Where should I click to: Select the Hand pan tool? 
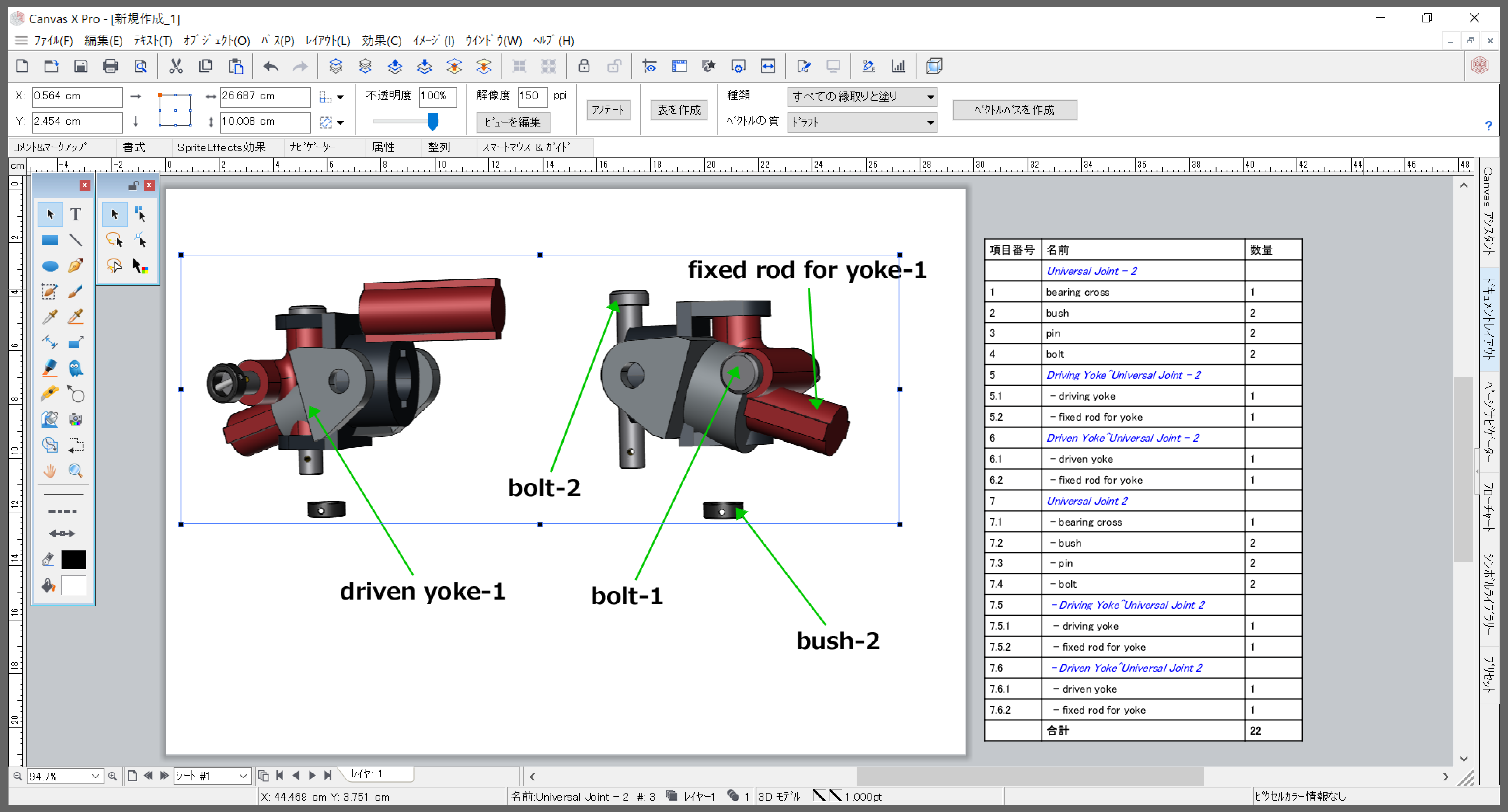point(50,471)
